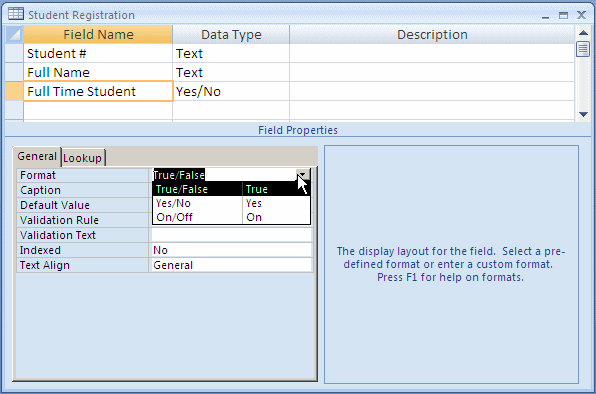596x394 pixels.
Task: Select the row selector for Student #
Action: tap(14, 54)
